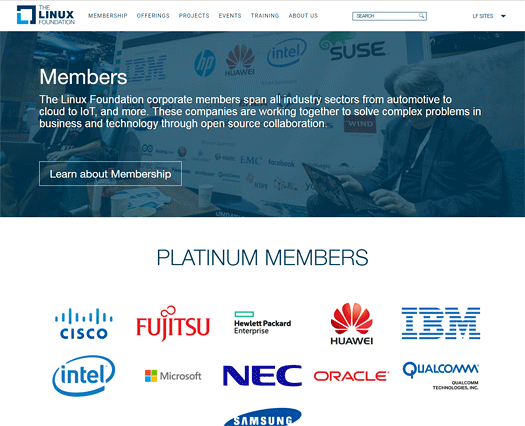Open the NEC member logo
Viewport: 525px width, 426px height.
262,375
